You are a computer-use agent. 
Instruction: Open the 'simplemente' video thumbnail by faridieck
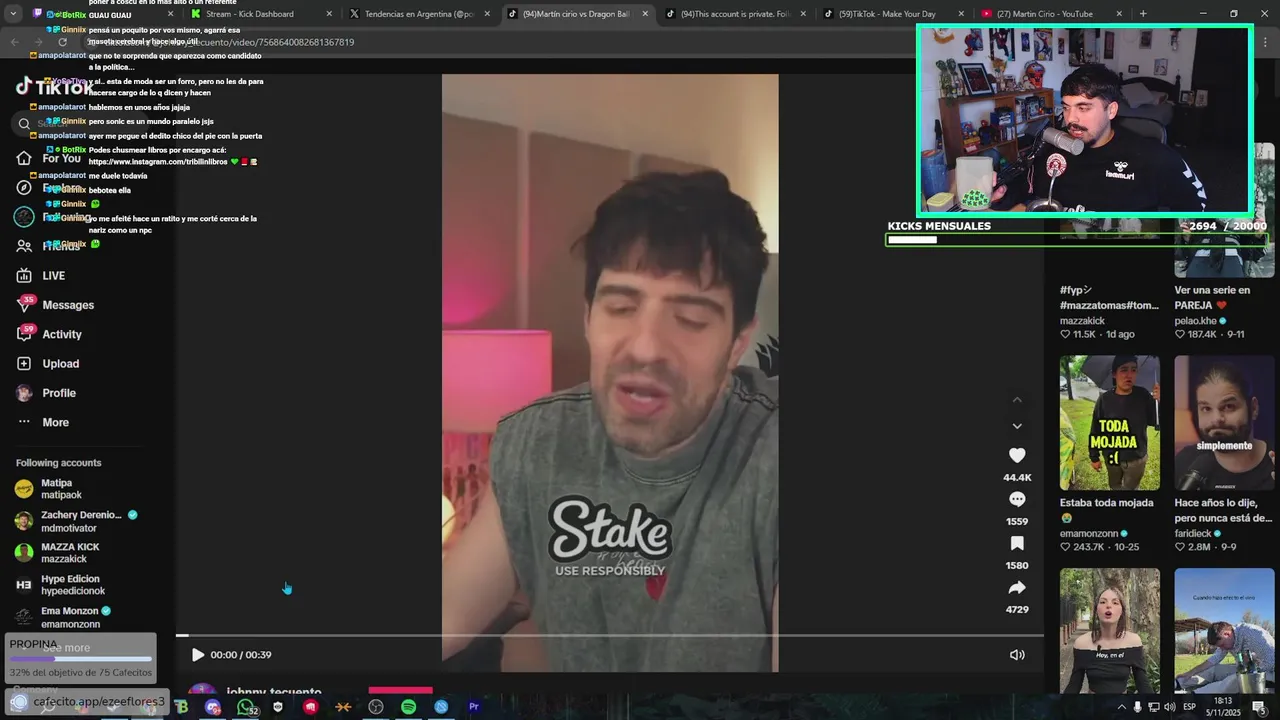[x=1224, y=423]
